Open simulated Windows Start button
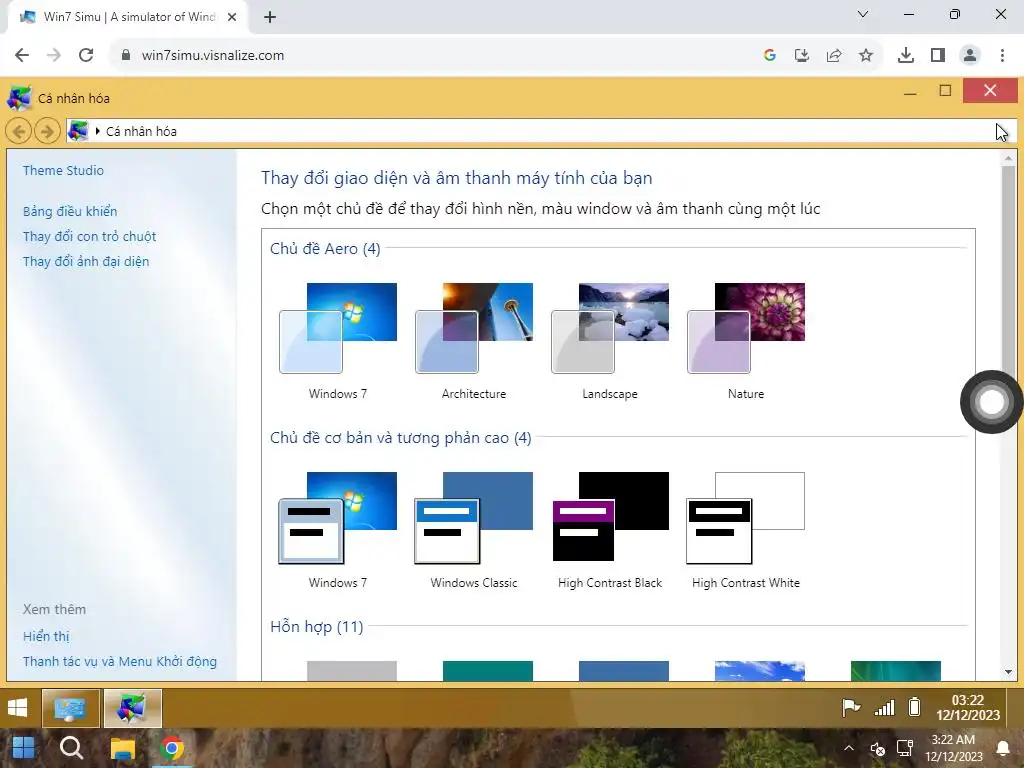 click(18, 708)
